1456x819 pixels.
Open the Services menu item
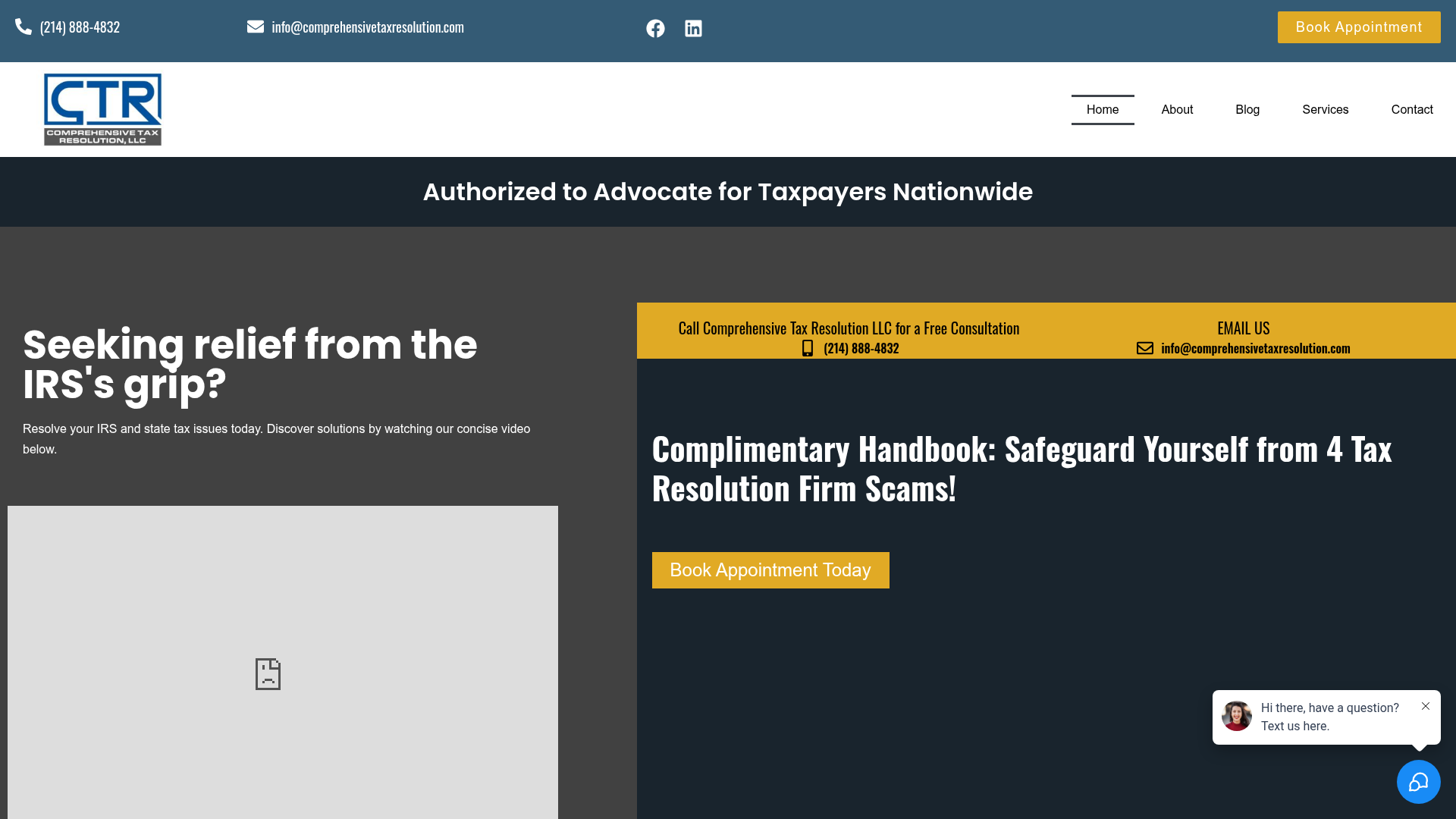[1325, 110]
